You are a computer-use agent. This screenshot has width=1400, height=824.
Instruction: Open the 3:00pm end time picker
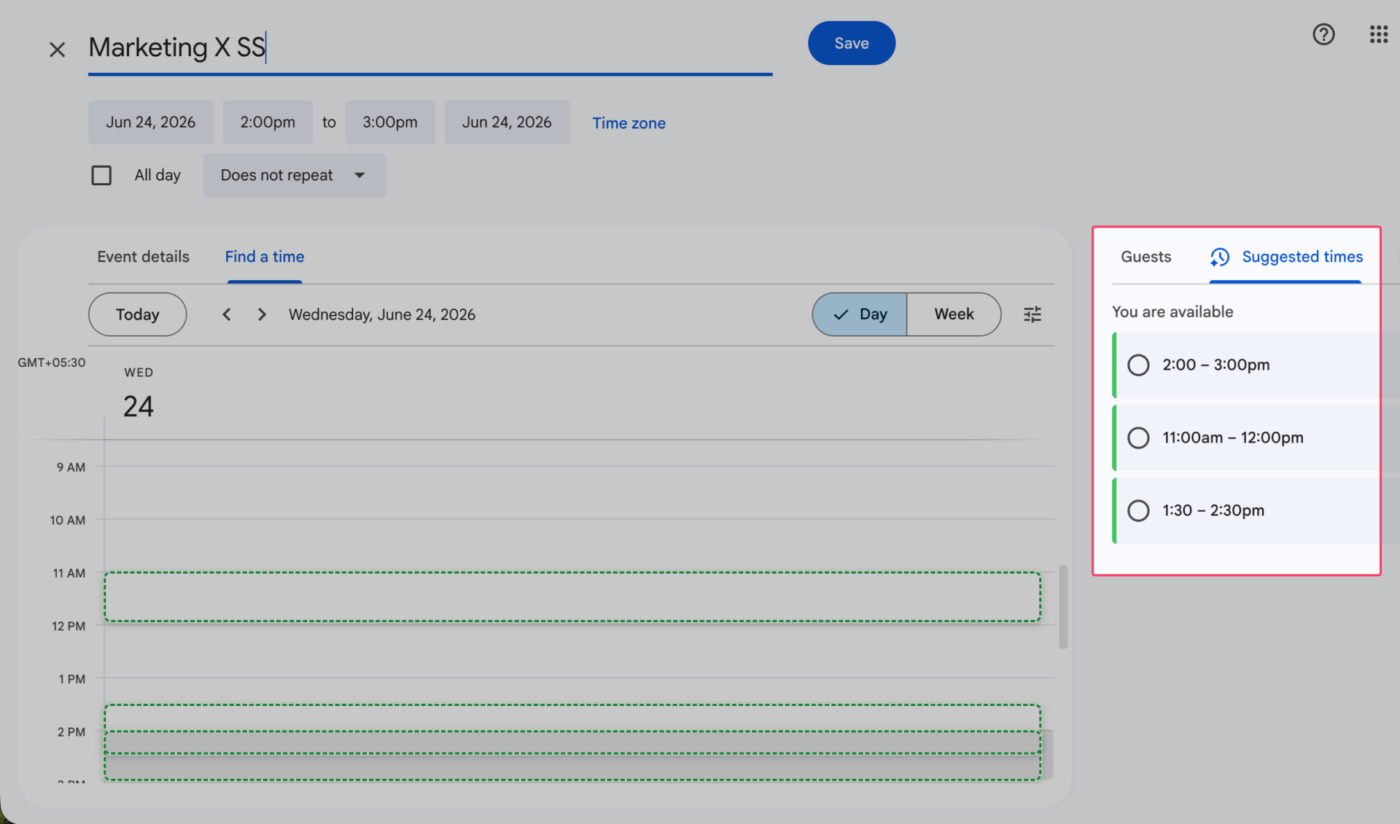[390, 122]
